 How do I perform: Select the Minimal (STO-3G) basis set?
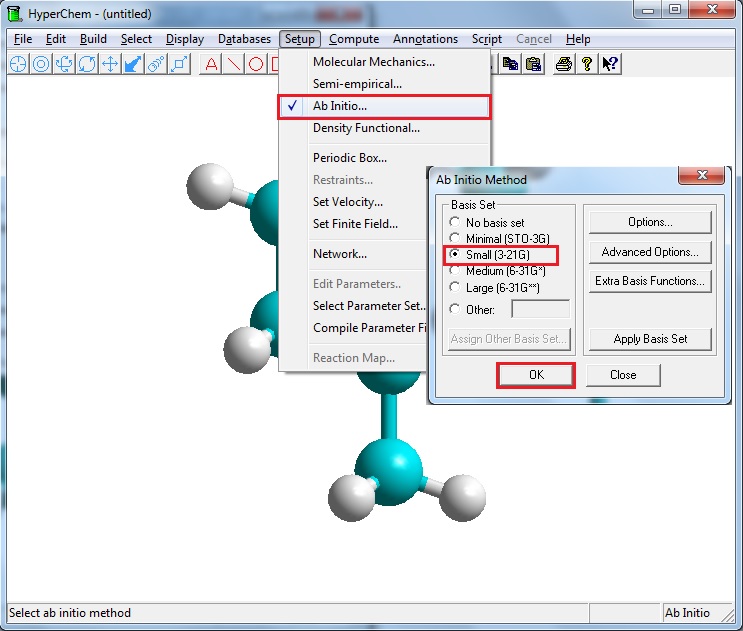pos(456,239)
